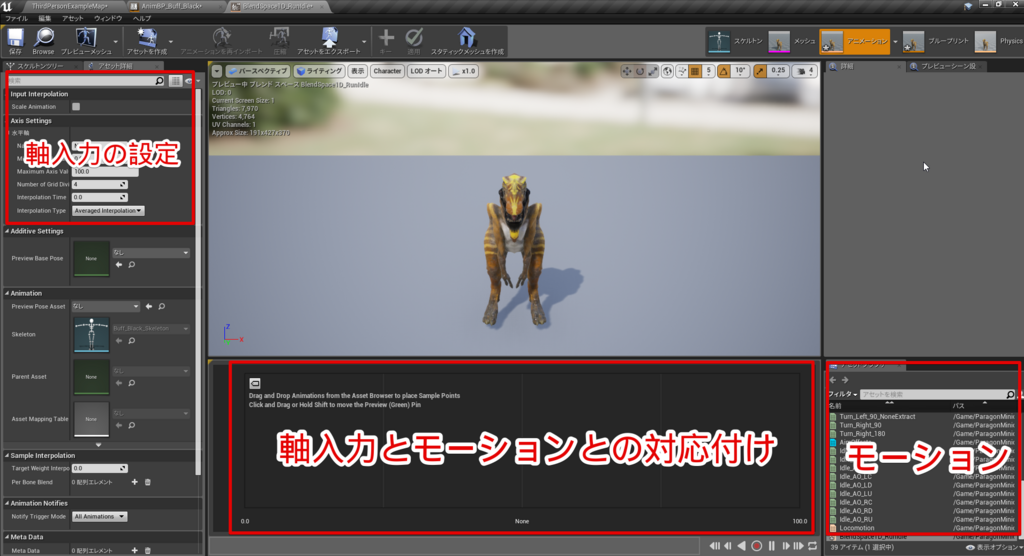Open the Edit (編集) menu
This screenshot has height=556, width=1024.
(44, 18)
